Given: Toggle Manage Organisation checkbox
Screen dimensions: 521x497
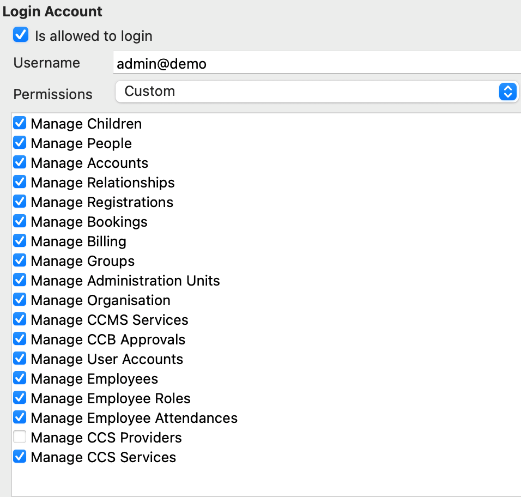Looking at the screenshot, I should pos(20,300).
